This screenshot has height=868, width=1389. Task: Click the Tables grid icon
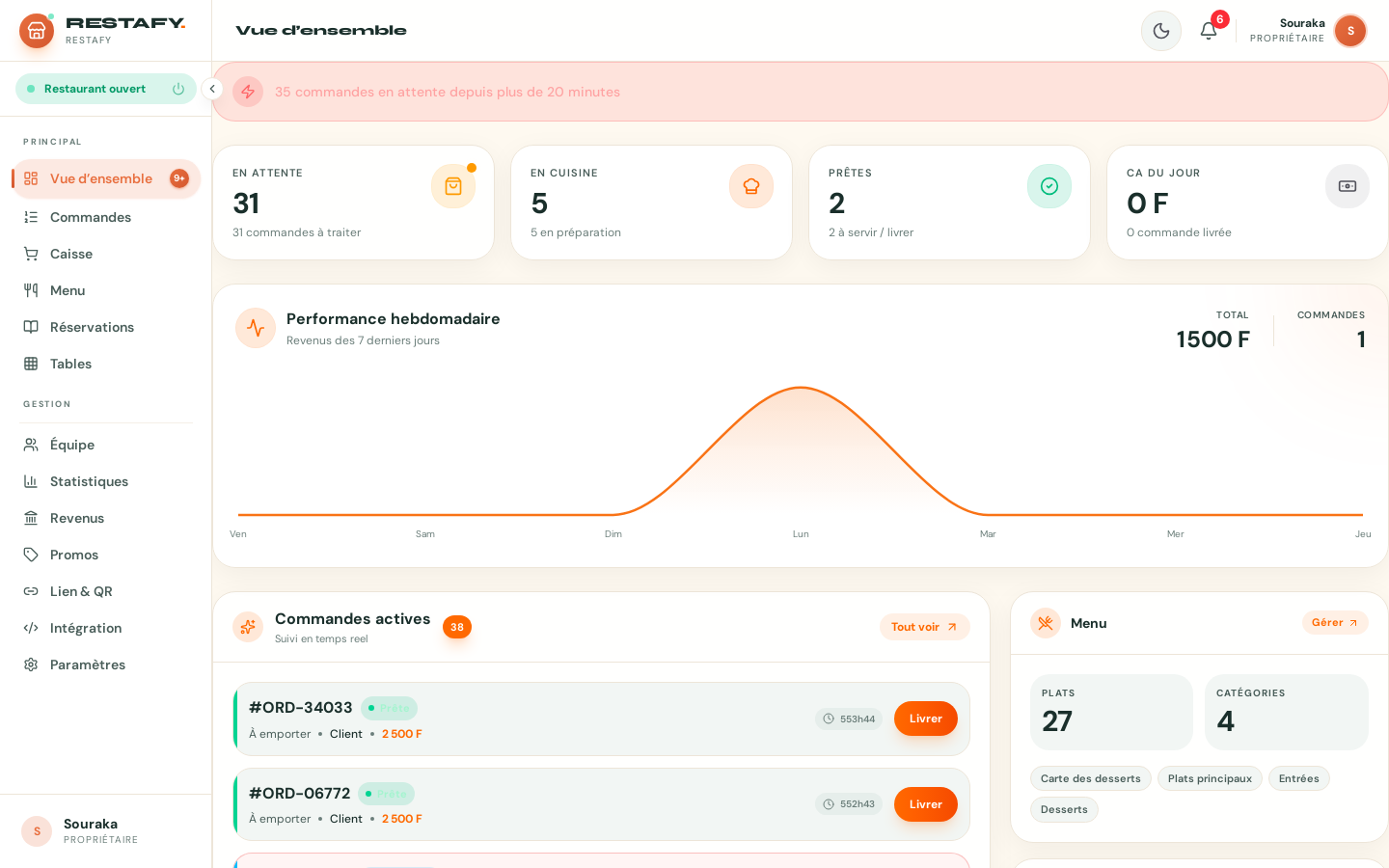[31, 364]
